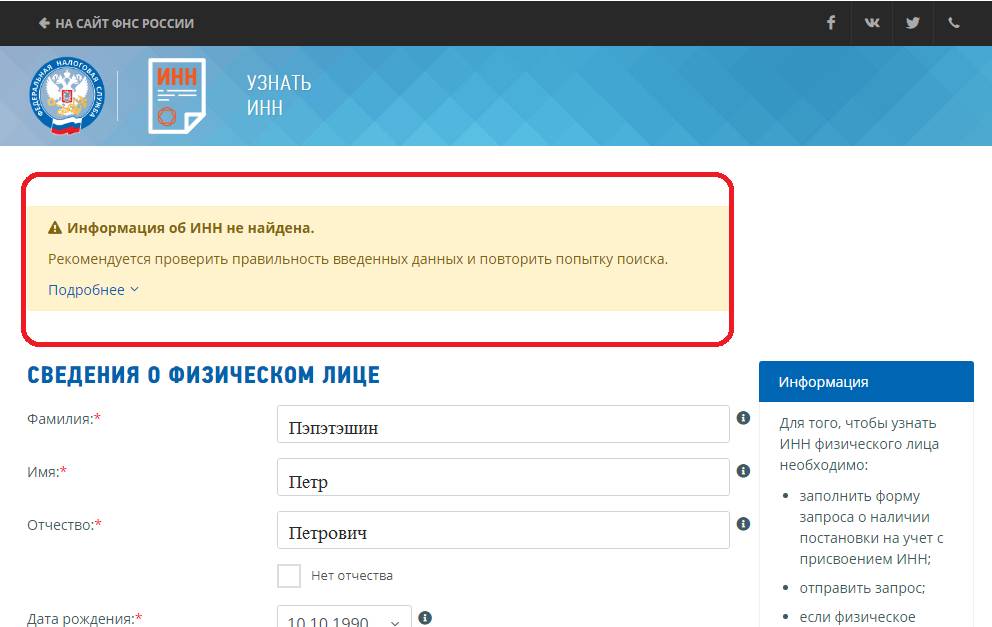Click the phone icon at top right
This screenshot has height=627, width=992.
point(954,21)
